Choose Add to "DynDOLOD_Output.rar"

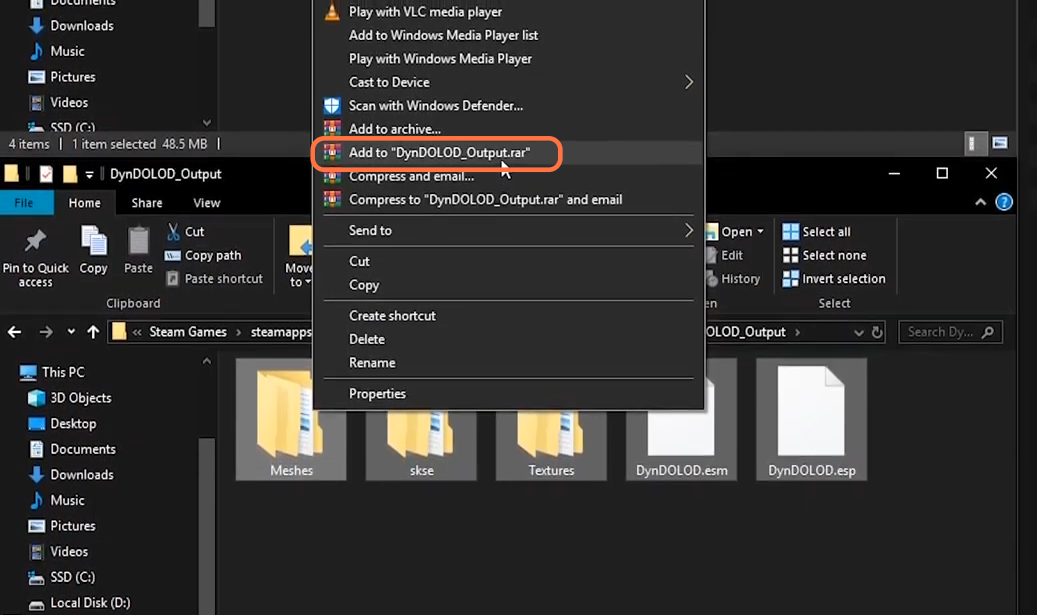[x=439, y=153]
